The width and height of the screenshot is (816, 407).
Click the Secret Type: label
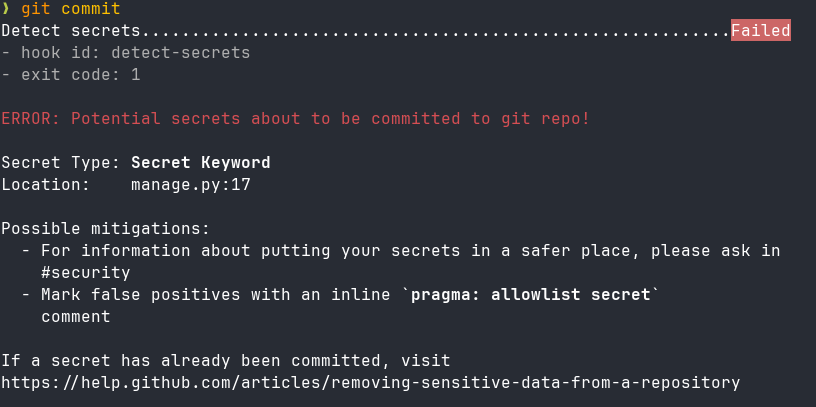click(x=60, y=163)
